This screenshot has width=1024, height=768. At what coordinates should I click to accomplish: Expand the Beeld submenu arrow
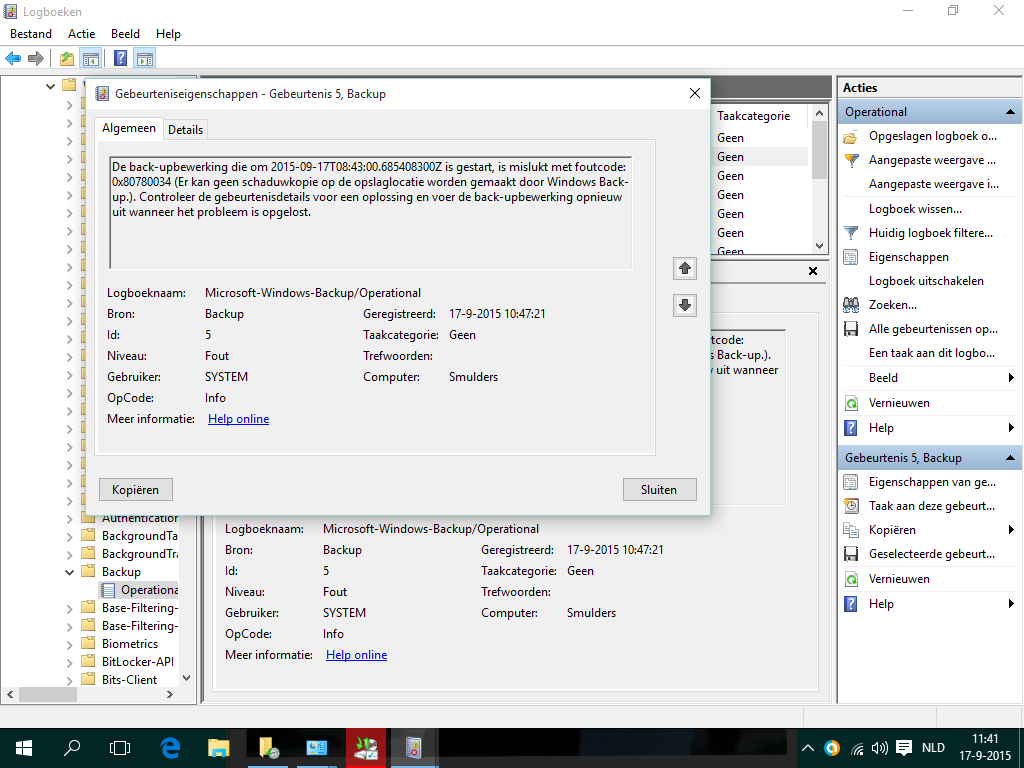point(1011,378)
